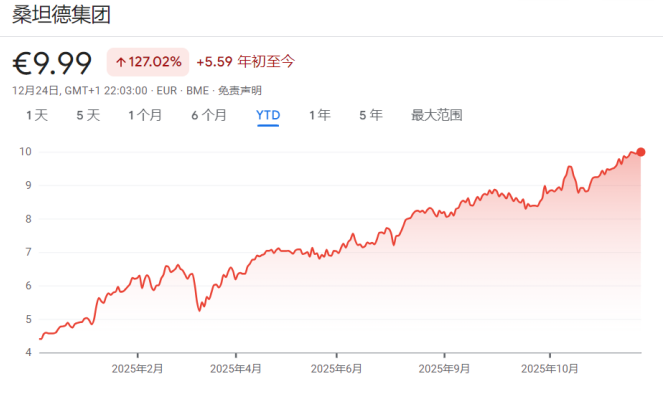Select the YTD range tab
Screen dimensions: 667x399
click(268, 115)
